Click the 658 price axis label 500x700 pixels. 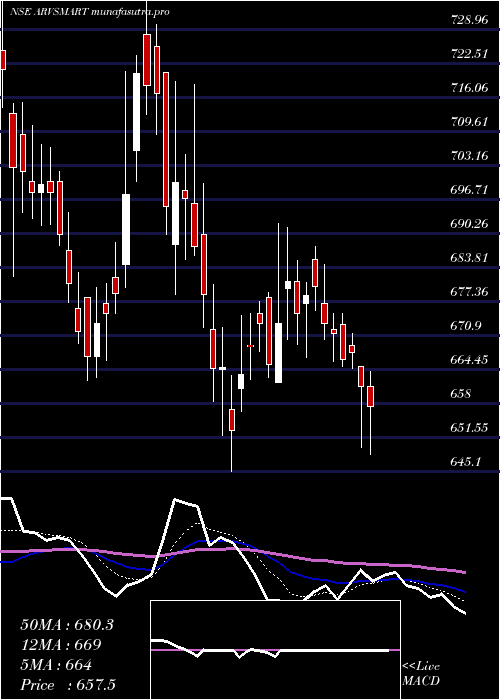pyautogui.click(x=460, y=394)
